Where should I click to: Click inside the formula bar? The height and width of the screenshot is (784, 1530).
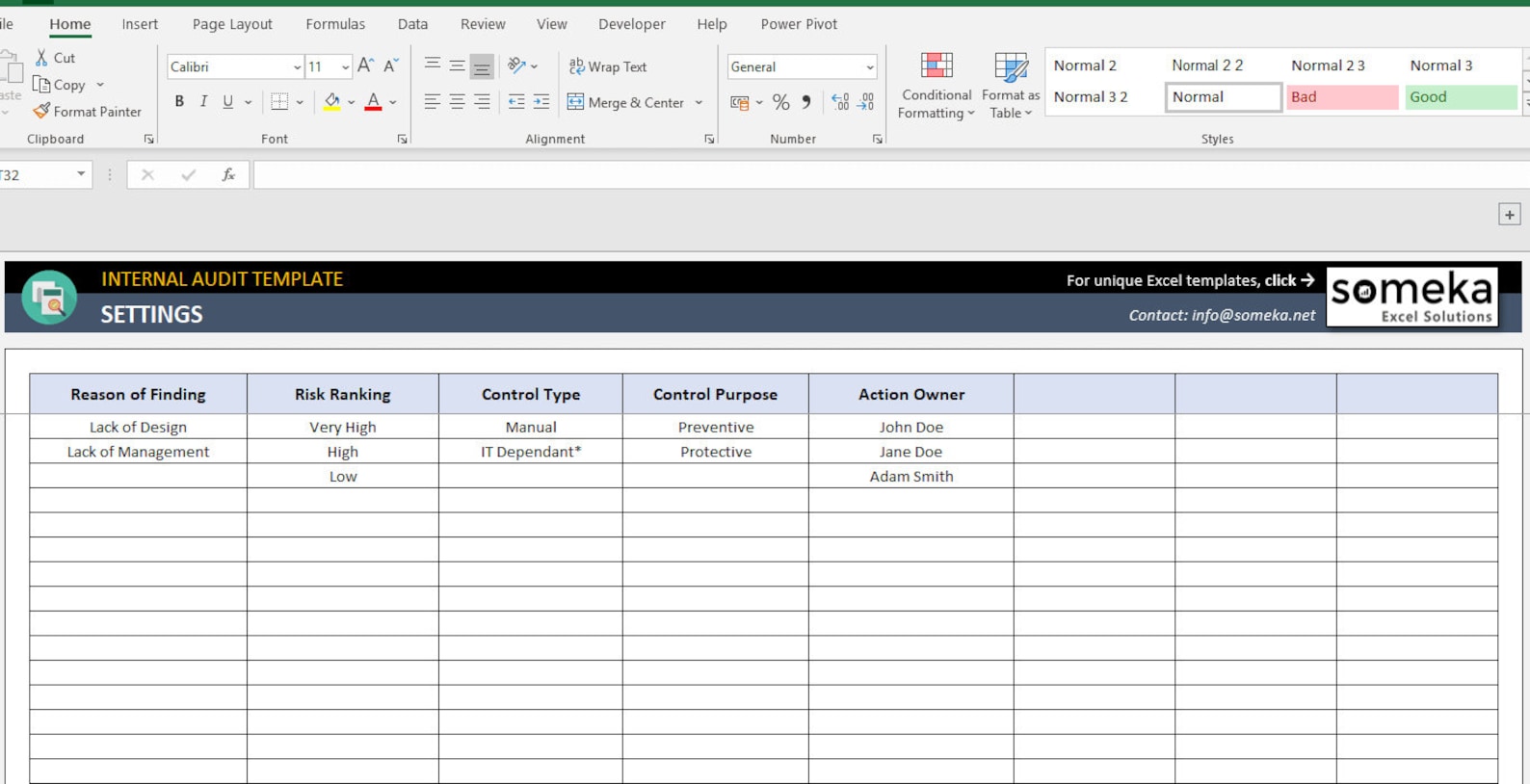[891, 175]
